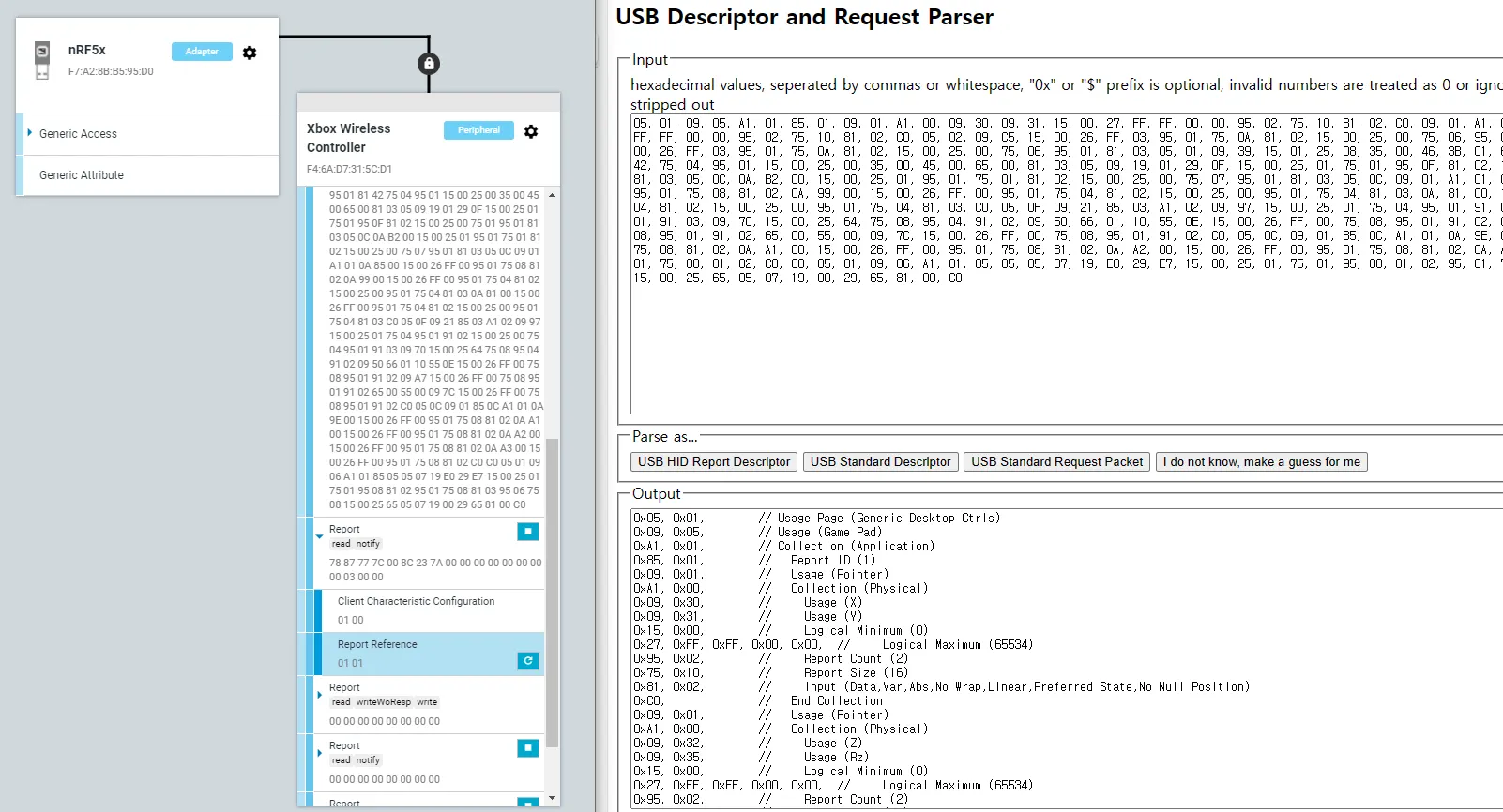This screenshot has height=812, width=1503.
Task: Focus the hexadecimal Input text area
Action: (1067, 263)
